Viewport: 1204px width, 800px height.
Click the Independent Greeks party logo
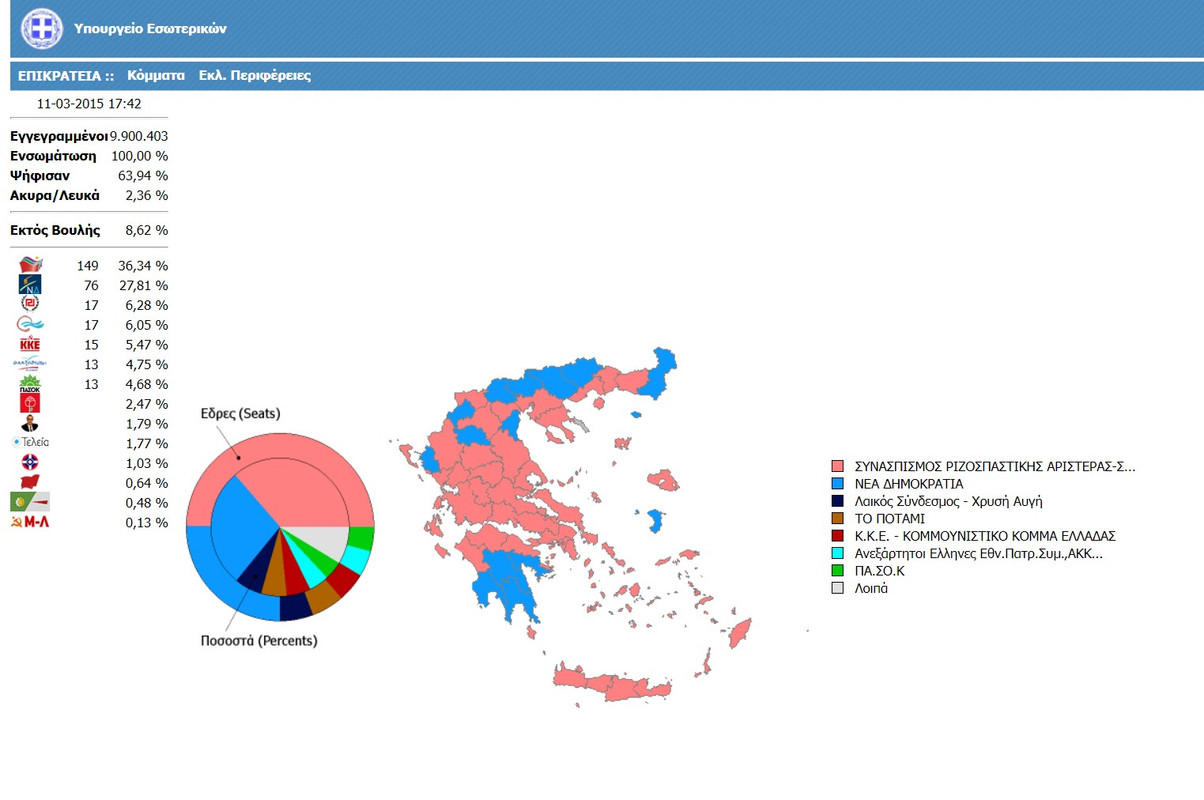[30, 364]
